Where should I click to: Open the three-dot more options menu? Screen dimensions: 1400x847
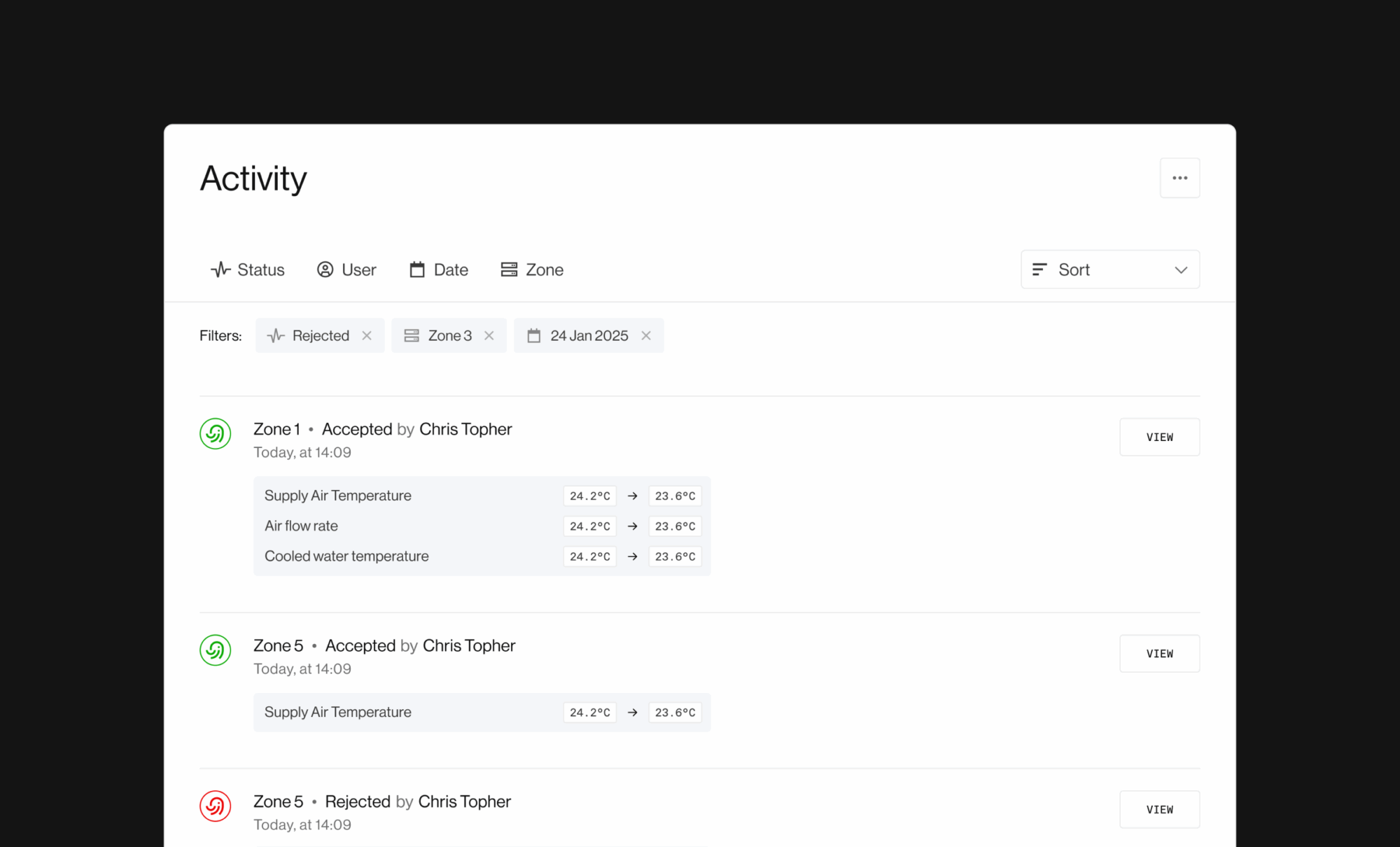(x=1179, y=178)
